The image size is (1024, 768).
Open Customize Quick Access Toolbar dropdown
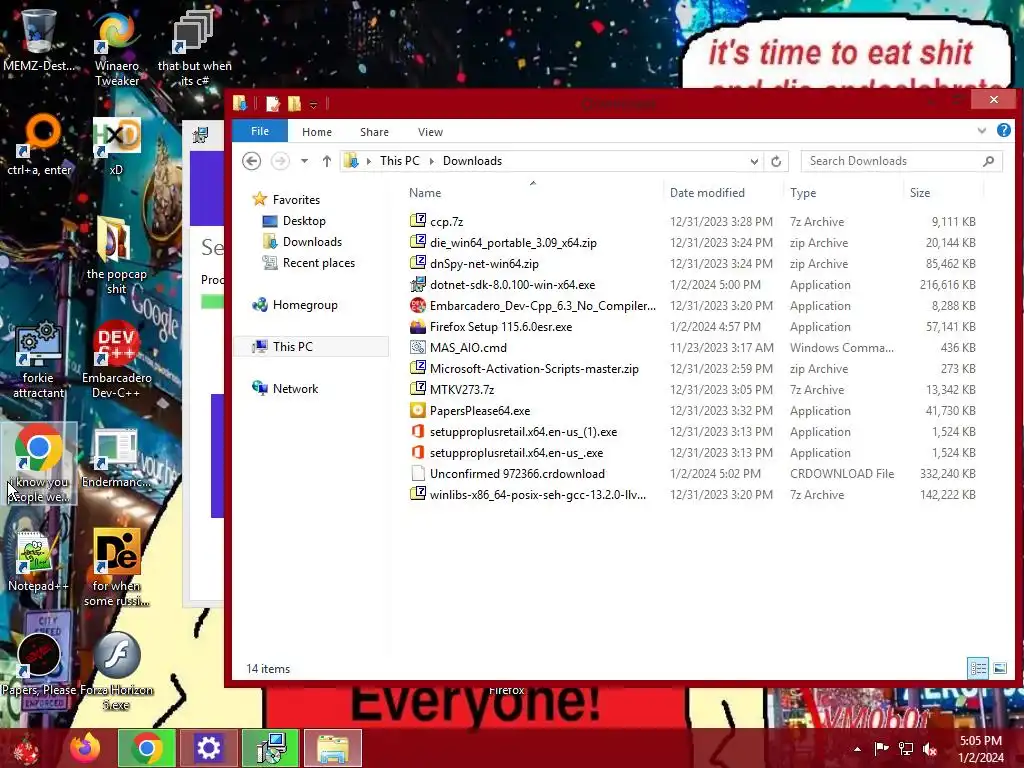coord(313,104)
